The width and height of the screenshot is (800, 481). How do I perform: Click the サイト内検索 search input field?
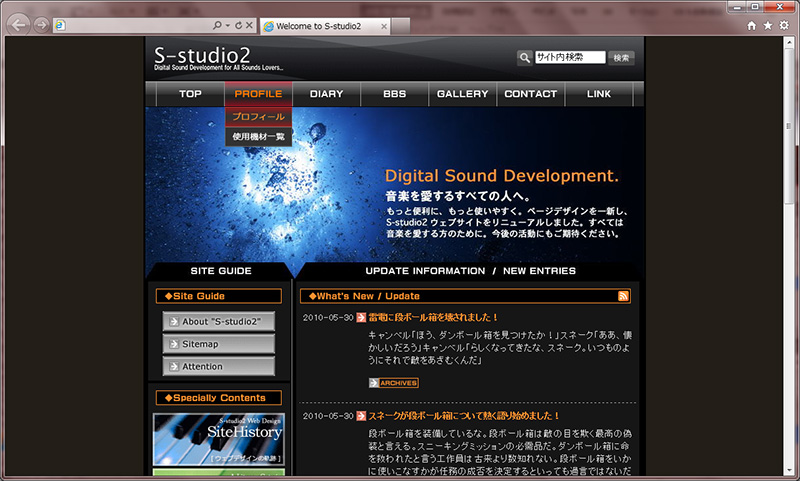coord(570,58)
